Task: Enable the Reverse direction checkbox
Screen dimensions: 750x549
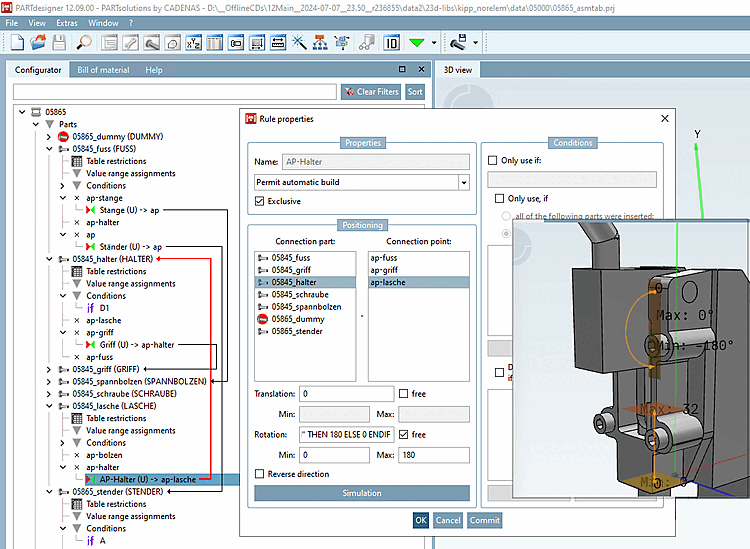Action: coord(261,474)
